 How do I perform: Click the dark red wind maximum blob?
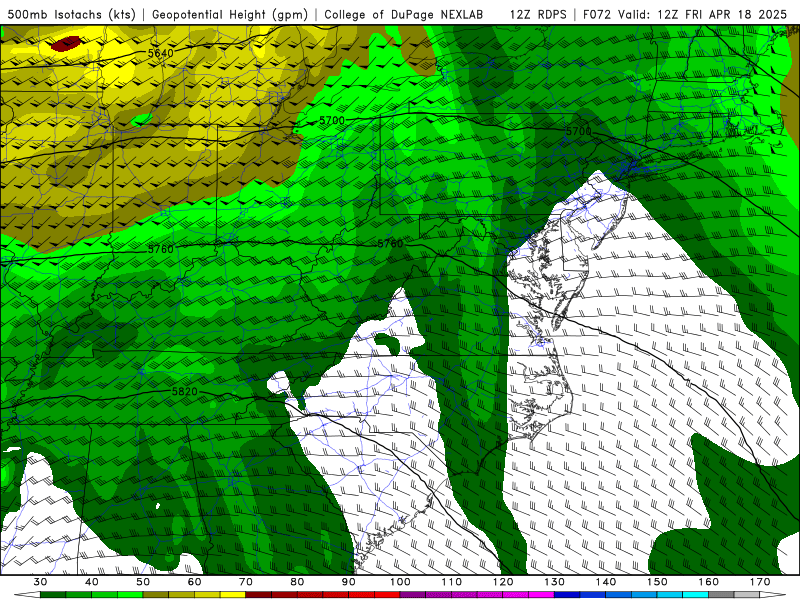click(x=66, y=43)
